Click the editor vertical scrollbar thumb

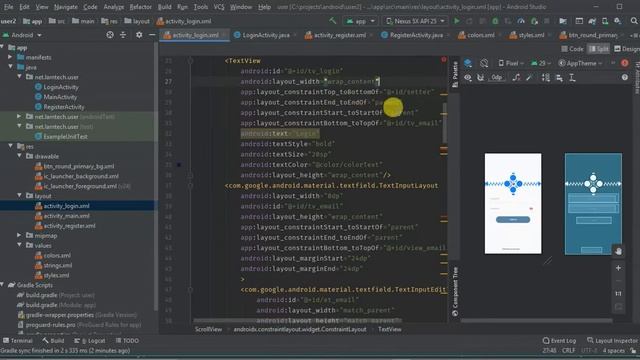(444, 122)
